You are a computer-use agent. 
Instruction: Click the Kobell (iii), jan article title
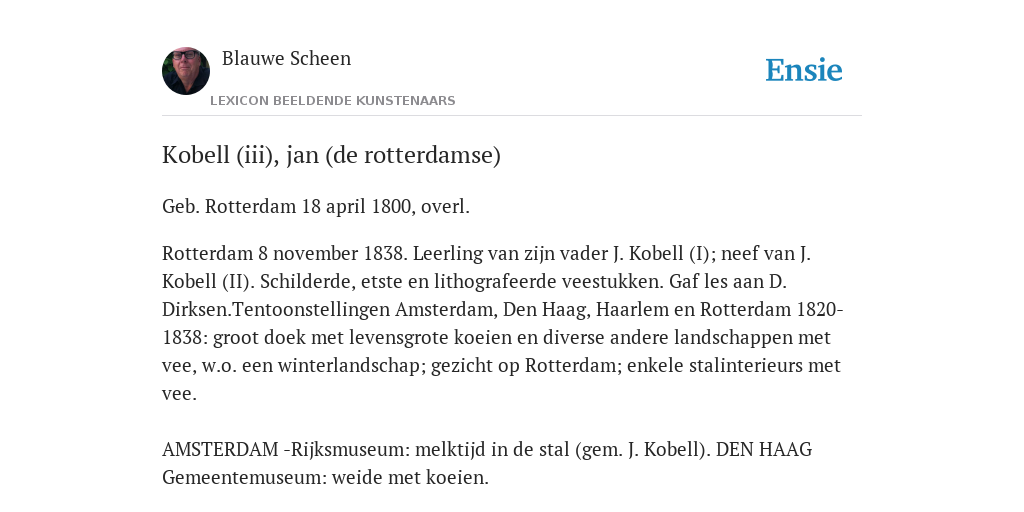[x=331, y=155]
